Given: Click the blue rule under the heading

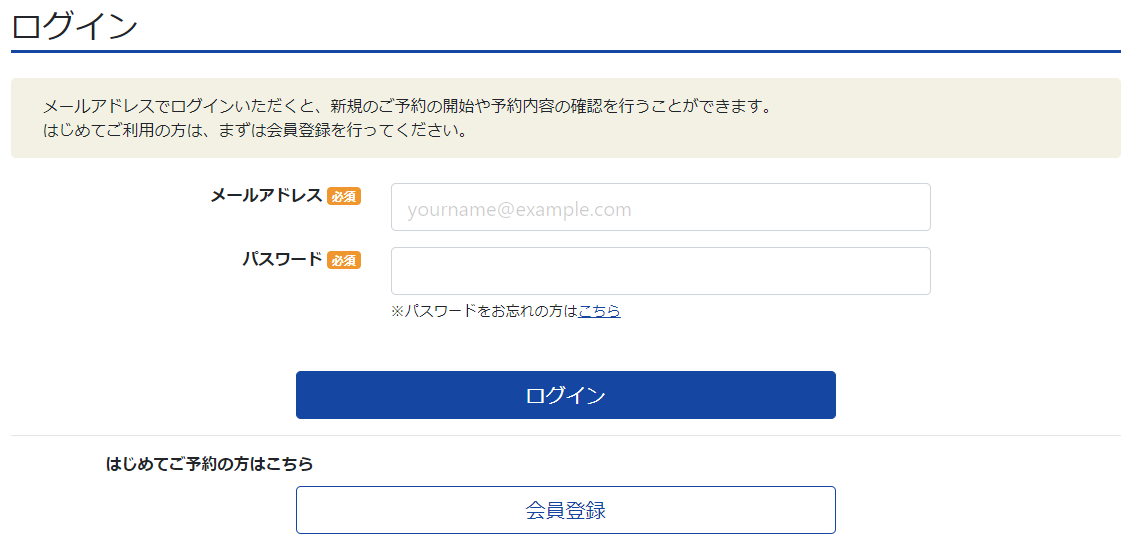Looking at the screenshot, I should tap(565, 50).
